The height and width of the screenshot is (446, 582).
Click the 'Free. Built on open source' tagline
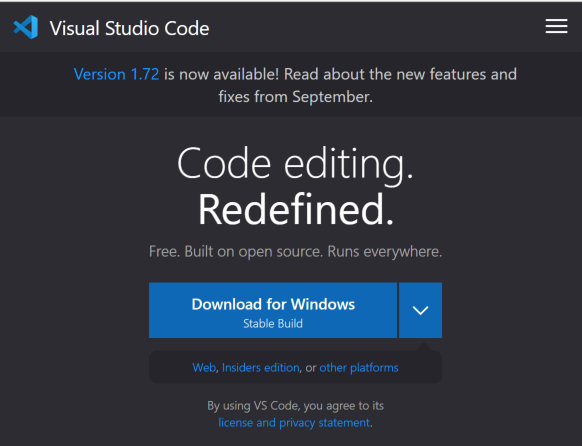(295, 252)
